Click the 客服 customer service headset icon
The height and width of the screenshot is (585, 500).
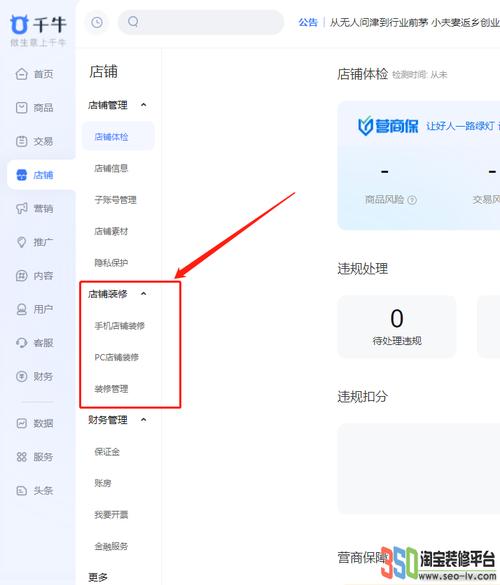pyautogui.click(x=22, y=342)
